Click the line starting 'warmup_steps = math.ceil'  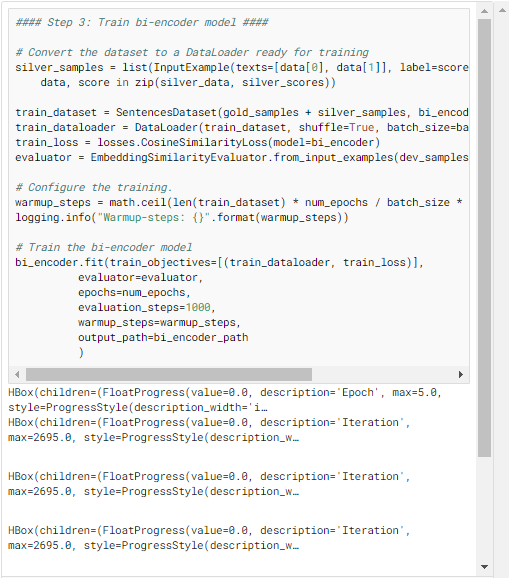click(239, 203)
